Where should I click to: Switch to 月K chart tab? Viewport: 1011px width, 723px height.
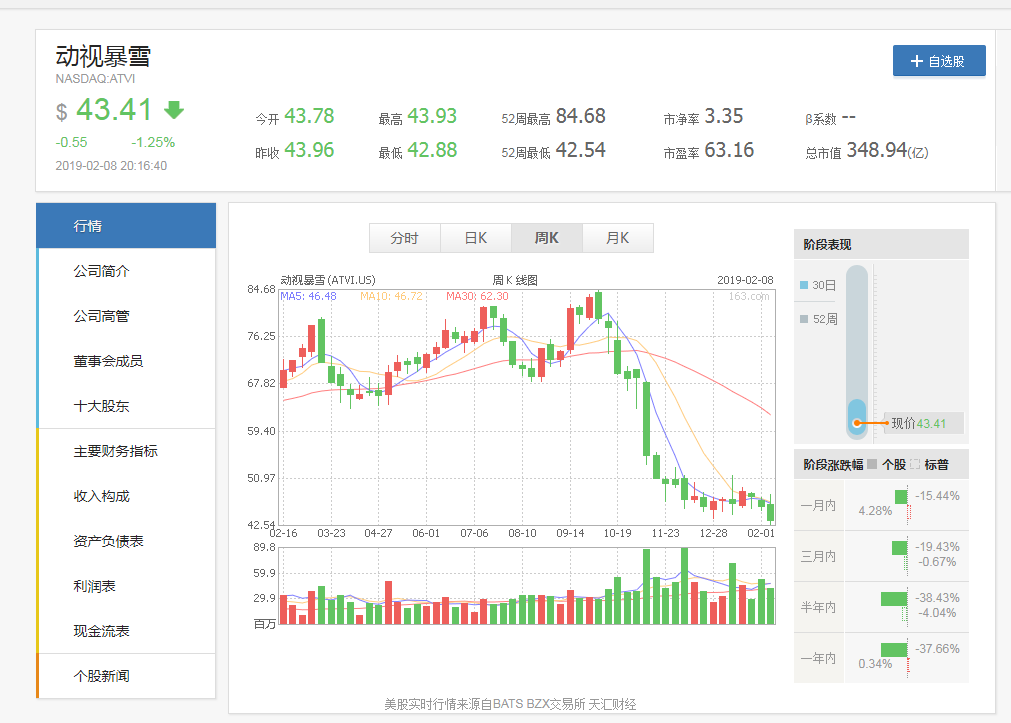[x=618, y=238]
